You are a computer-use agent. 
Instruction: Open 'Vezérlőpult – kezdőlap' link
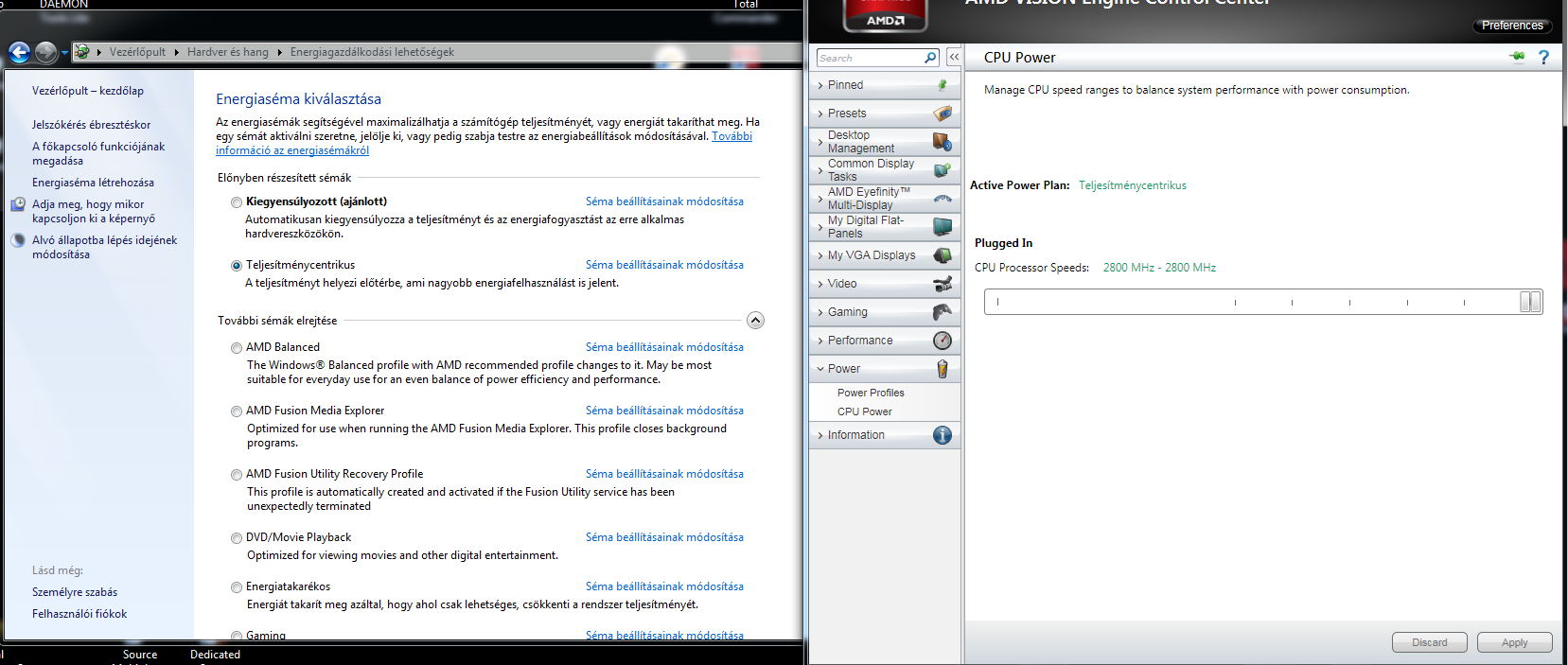coord(88,91)
